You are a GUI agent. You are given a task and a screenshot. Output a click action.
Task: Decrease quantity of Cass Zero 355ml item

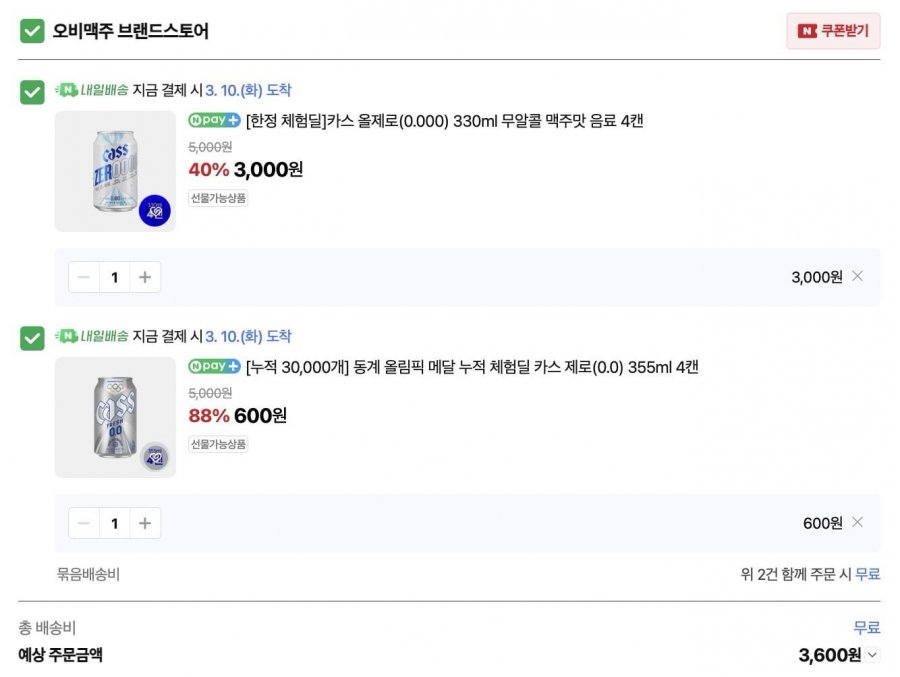click(x=84, y=523)
